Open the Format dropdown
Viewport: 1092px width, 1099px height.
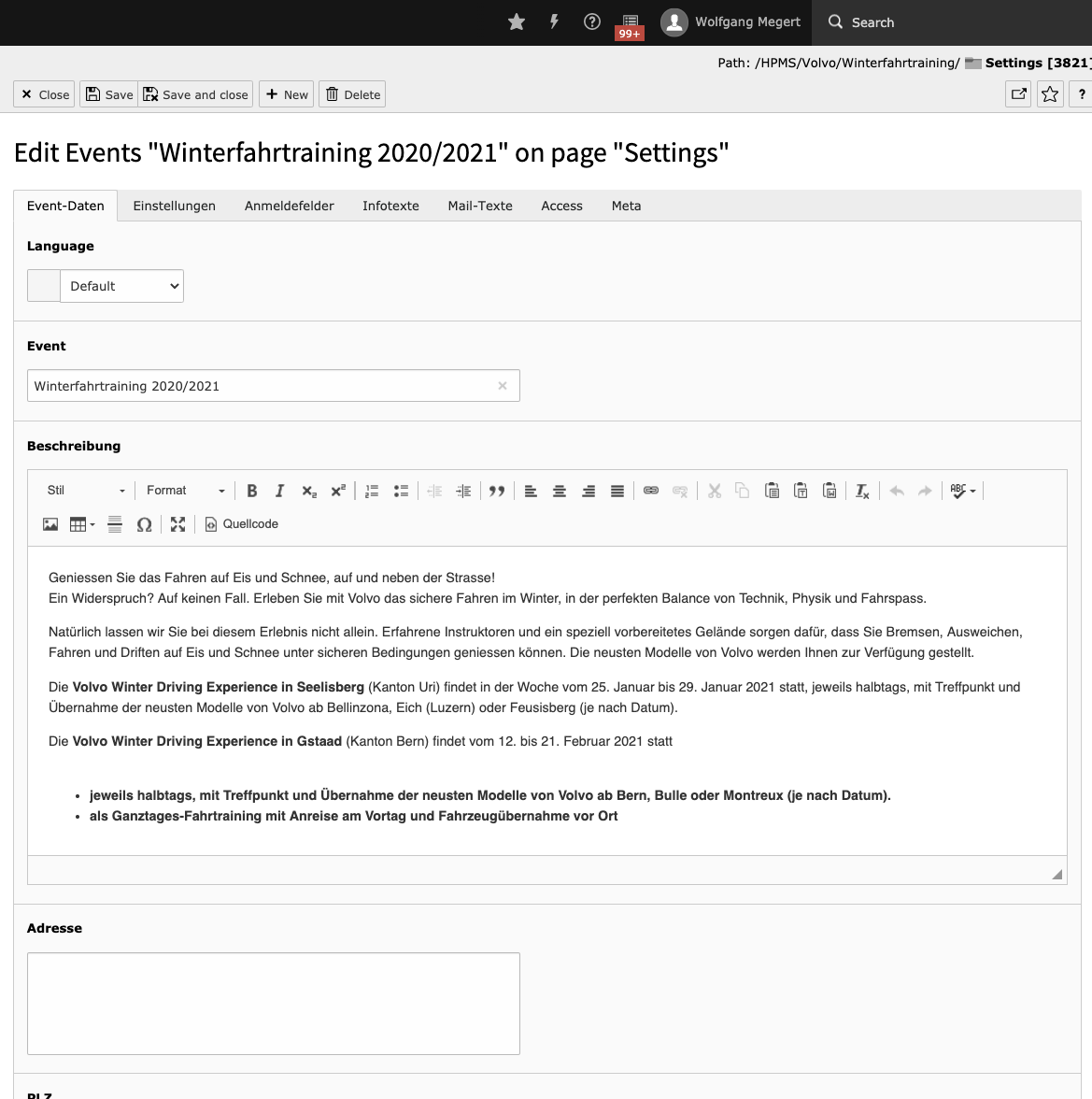pos(185,491)
